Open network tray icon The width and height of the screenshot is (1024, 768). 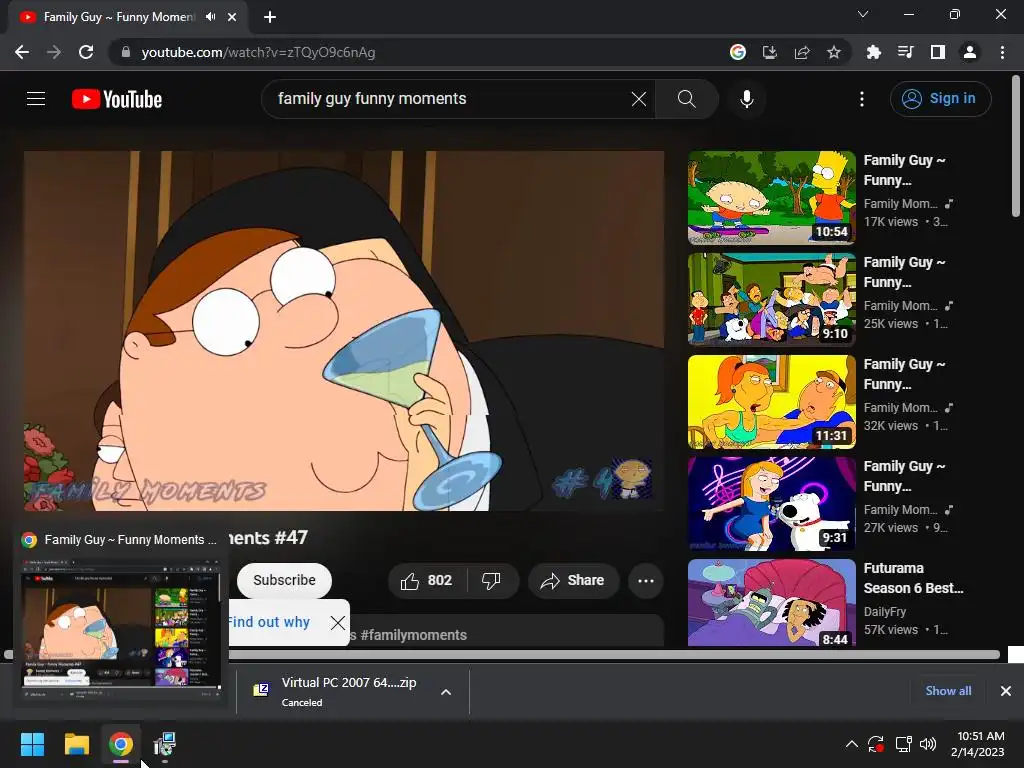point(903,744)
